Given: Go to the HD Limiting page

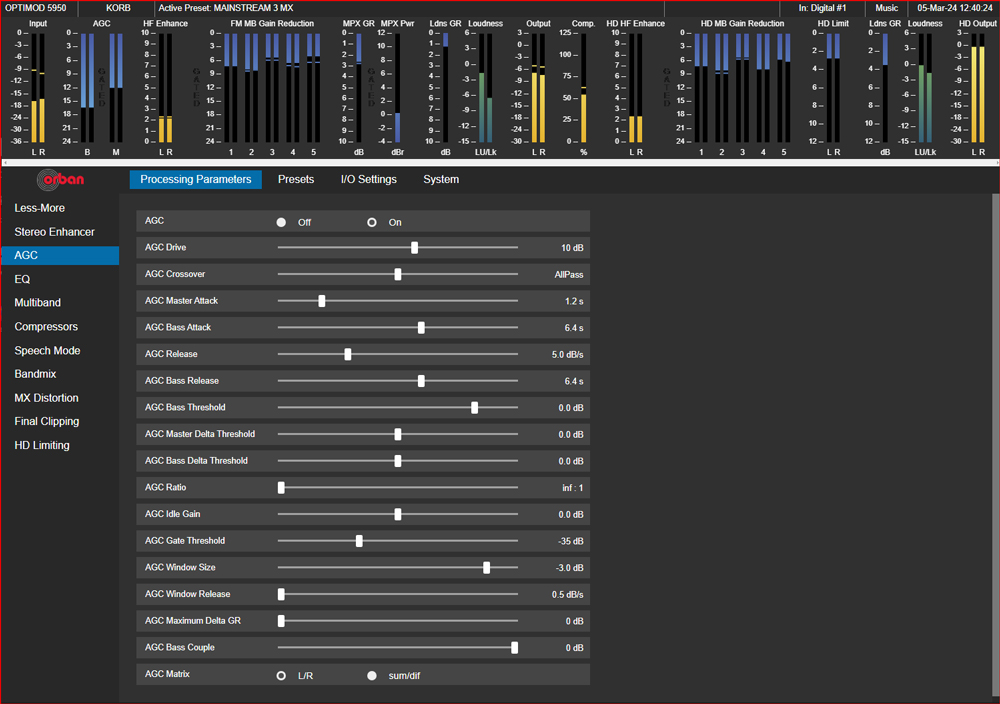Looking at the screenshot, I should [42, 445].
